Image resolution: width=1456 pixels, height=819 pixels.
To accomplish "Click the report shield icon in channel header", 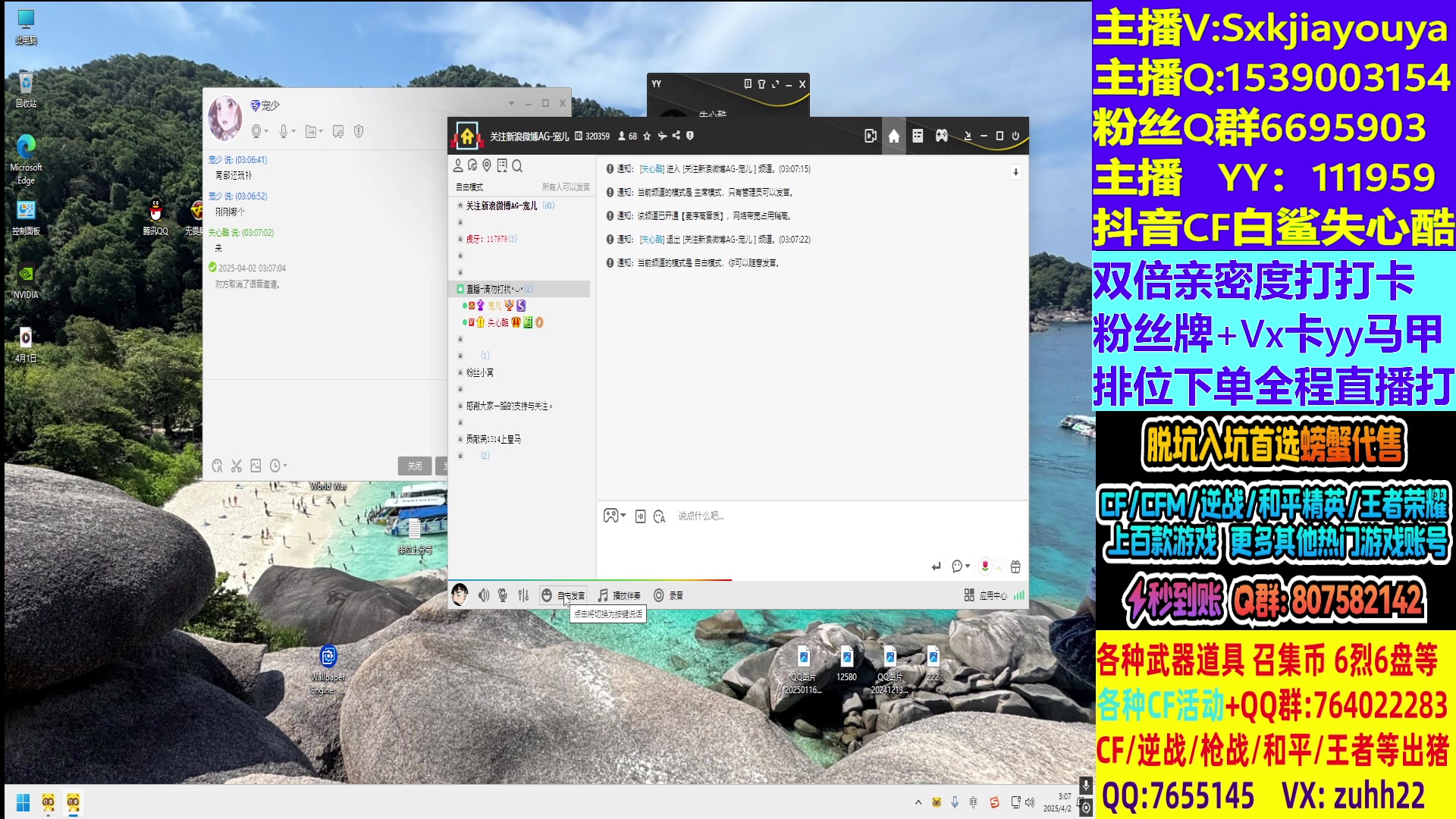I will [x=690, y=136].
